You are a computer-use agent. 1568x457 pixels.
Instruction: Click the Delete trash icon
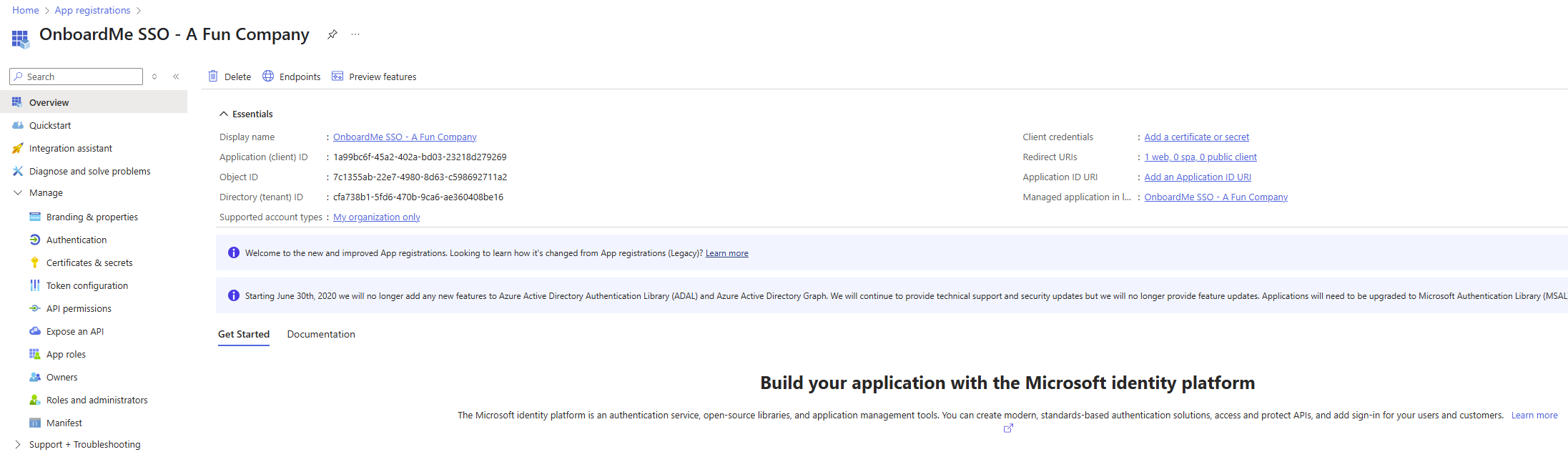pos(213,77)
